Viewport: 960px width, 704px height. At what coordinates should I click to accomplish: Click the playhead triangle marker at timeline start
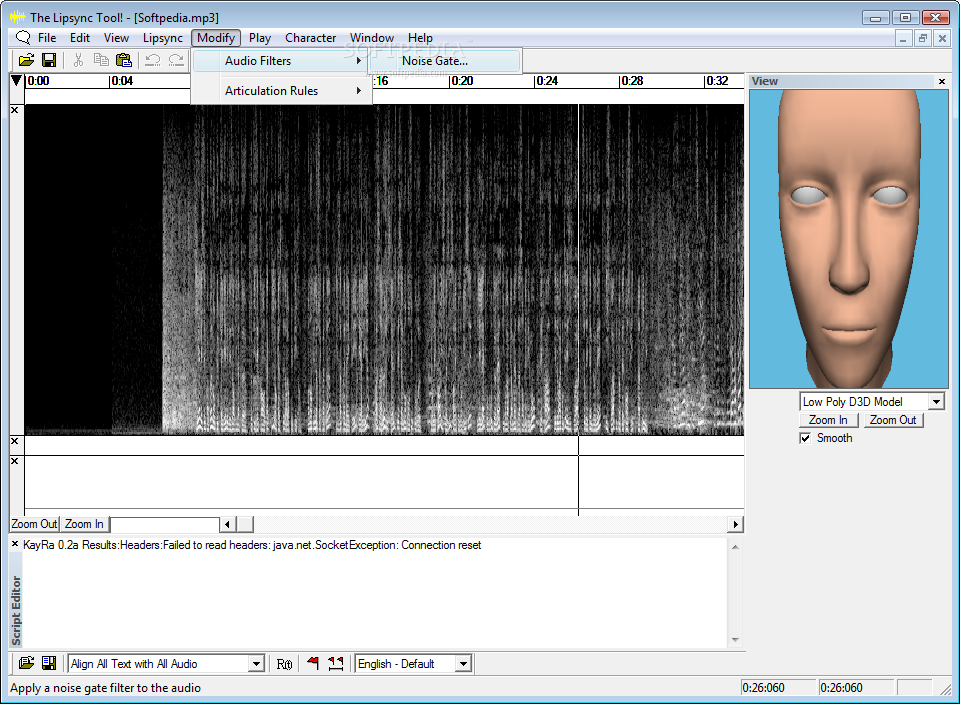pos(17,80)
